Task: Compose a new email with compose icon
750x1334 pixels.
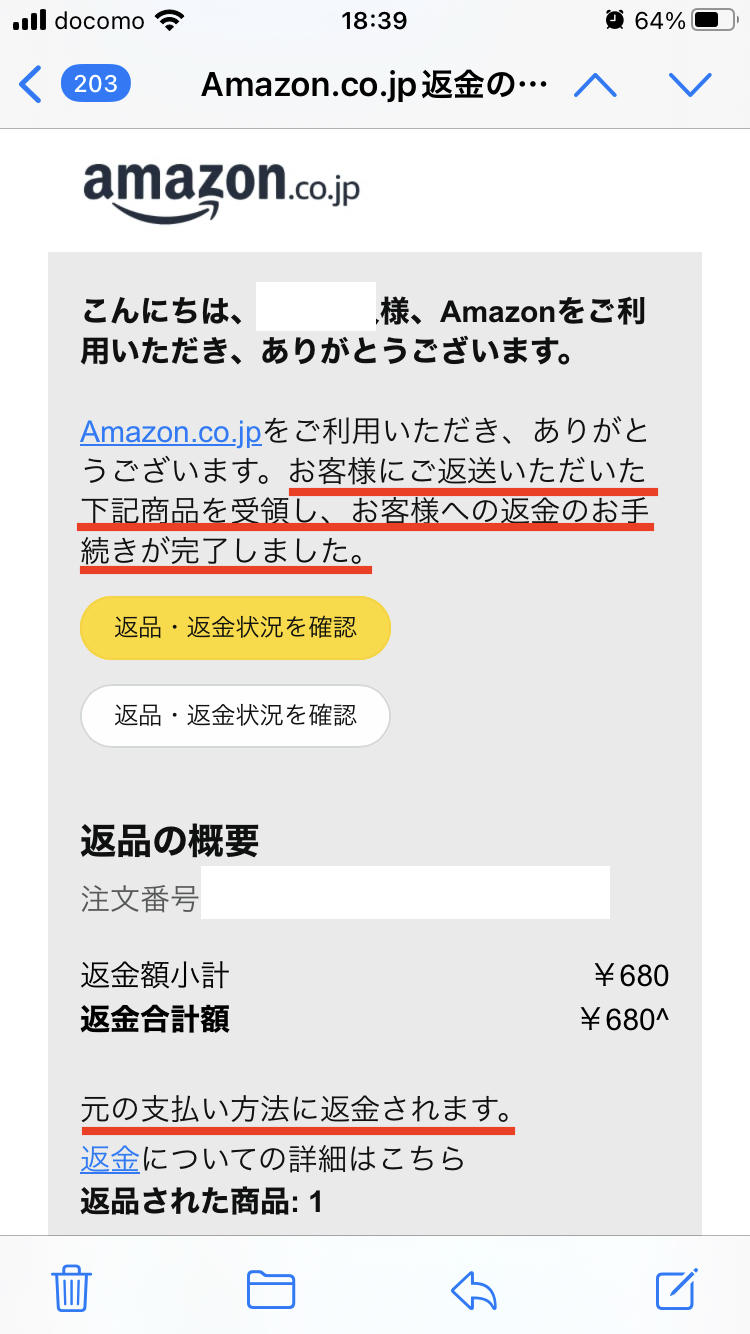Action: click(676, 1290)
